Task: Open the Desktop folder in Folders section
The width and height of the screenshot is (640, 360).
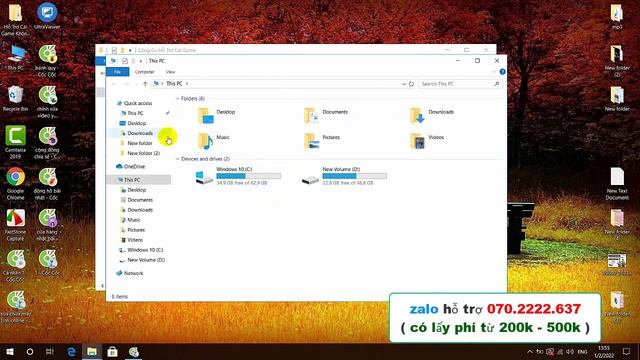Action: (x=216, y=115)
